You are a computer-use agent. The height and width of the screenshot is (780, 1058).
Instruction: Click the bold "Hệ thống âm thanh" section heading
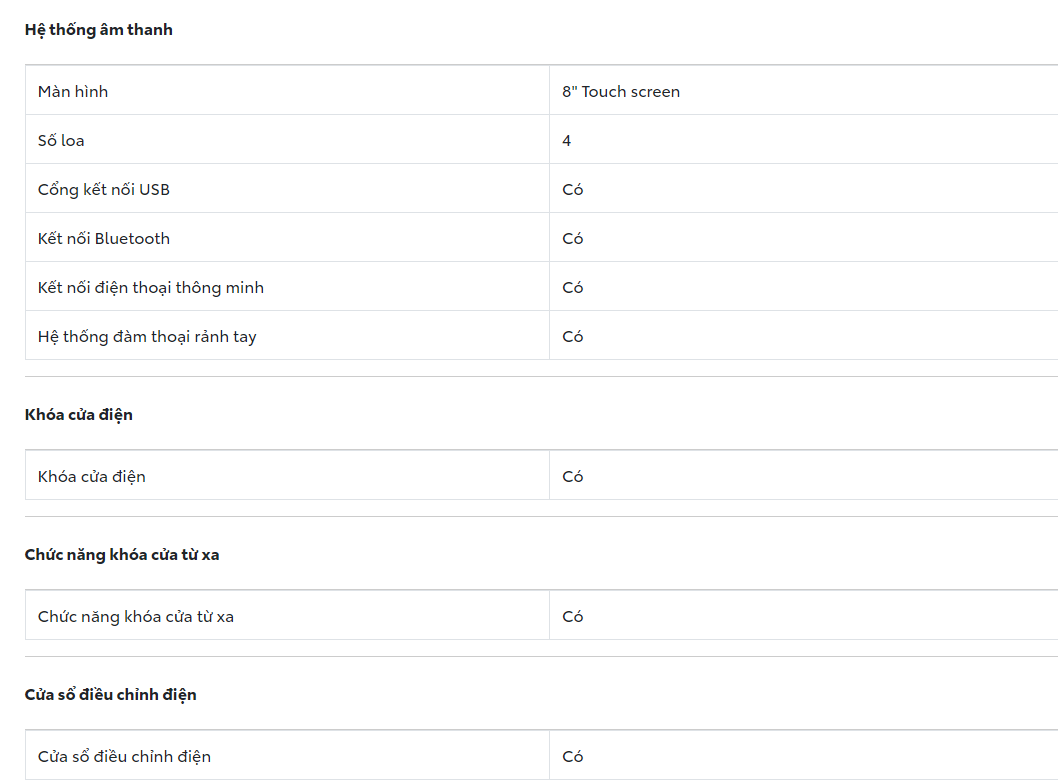click(x=98, y=30)
